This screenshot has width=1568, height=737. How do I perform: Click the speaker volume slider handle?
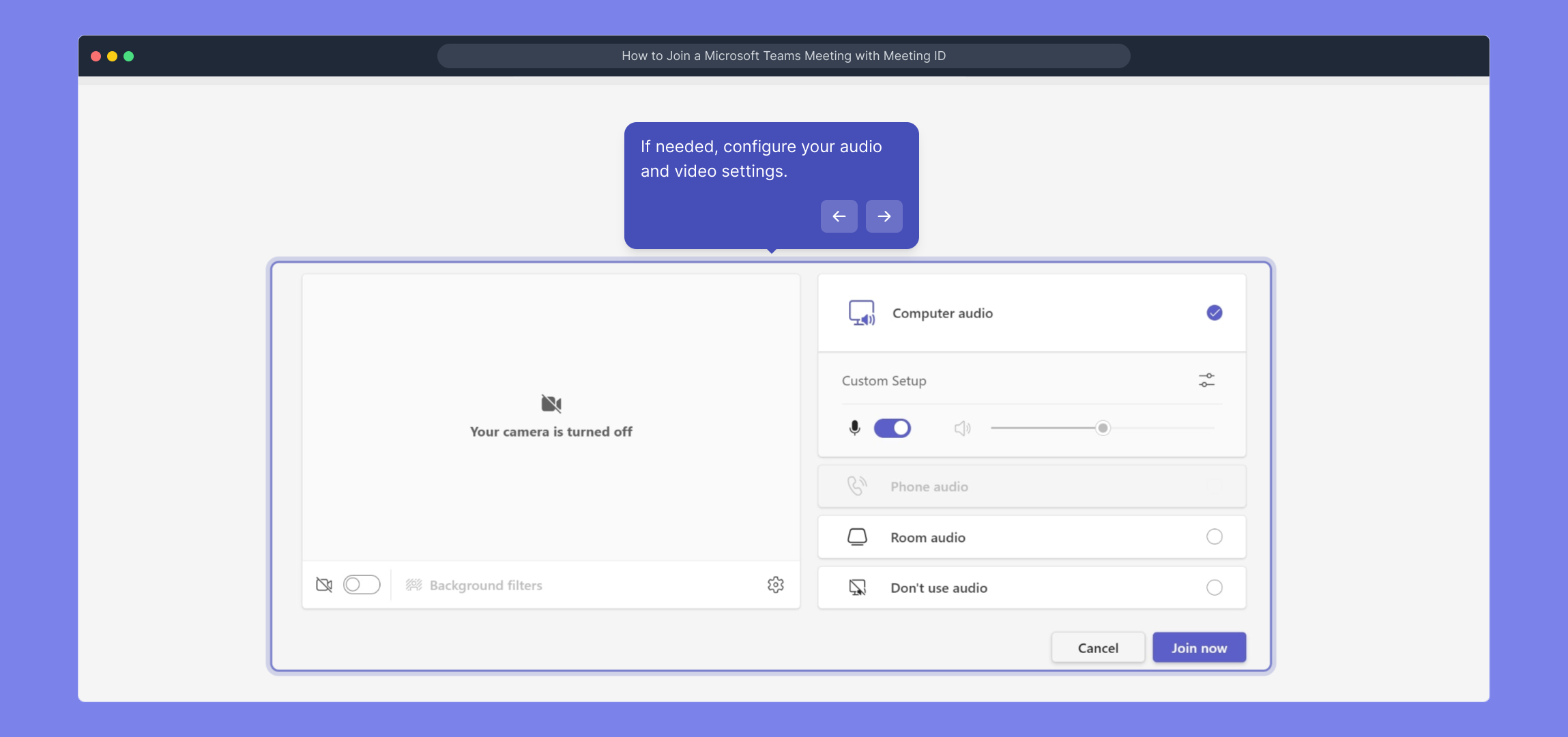tap(1103, 428)
